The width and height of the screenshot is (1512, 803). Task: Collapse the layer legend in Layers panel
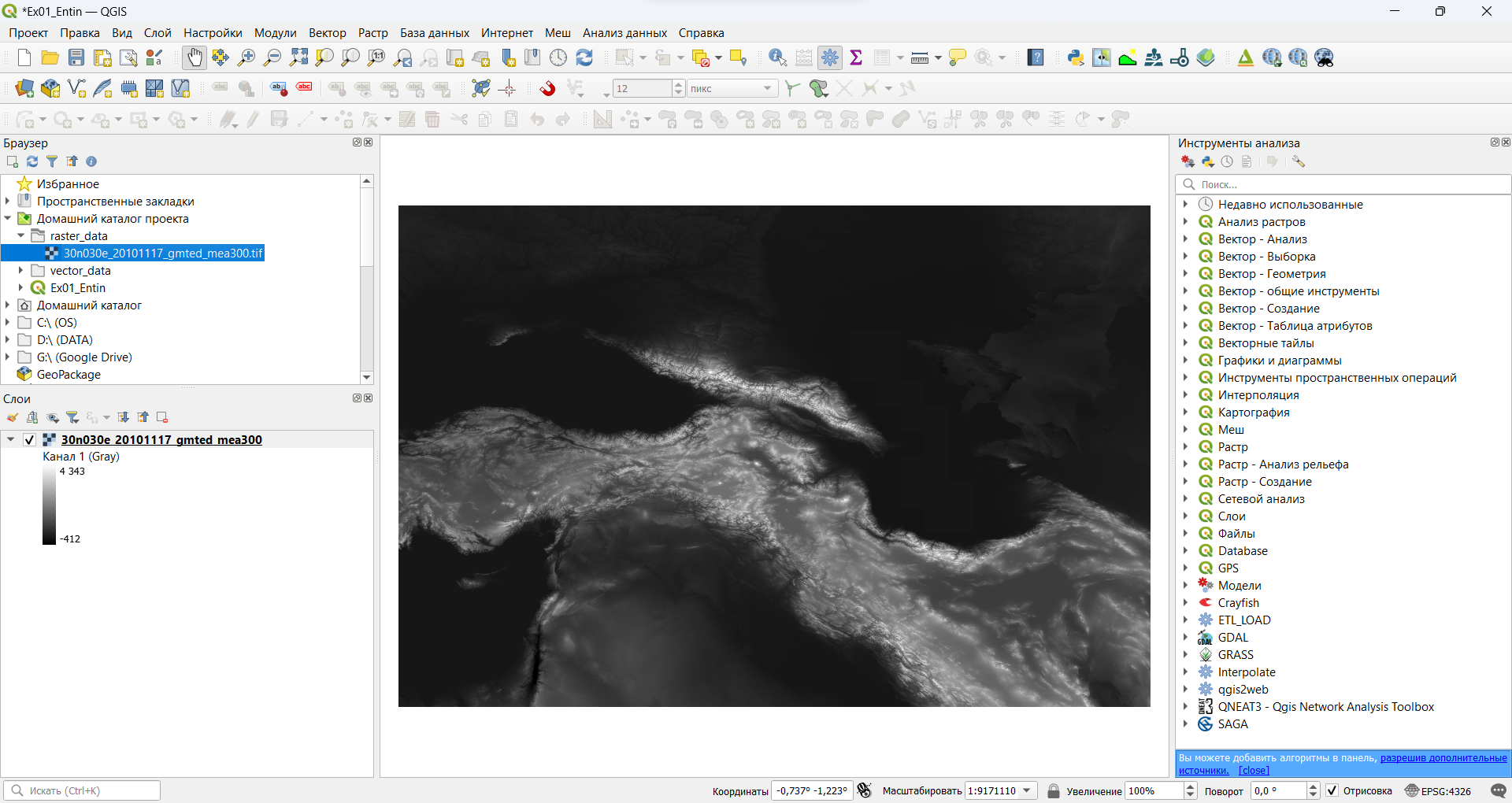pyautogui.click(x=10, y=440)
